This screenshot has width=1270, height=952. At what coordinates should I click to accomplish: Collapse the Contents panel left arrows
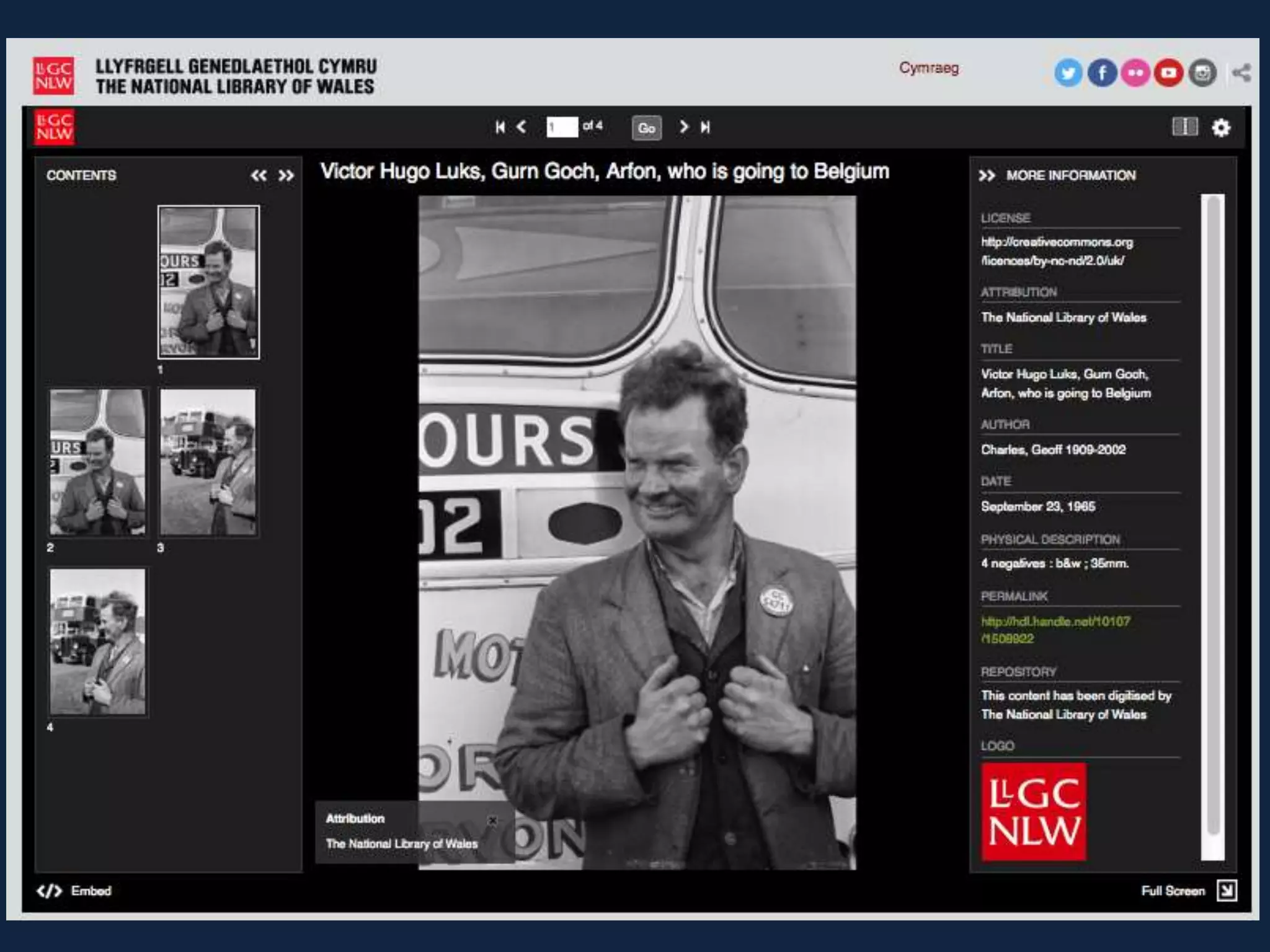[259, 175]
